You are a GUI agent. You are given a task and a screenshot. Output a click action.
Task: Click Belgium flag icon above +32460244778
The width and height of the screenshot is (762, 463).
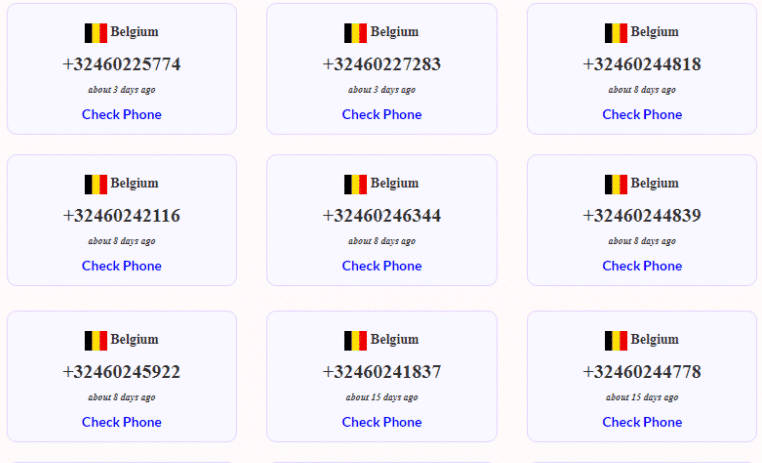click(x=616, y=341)
